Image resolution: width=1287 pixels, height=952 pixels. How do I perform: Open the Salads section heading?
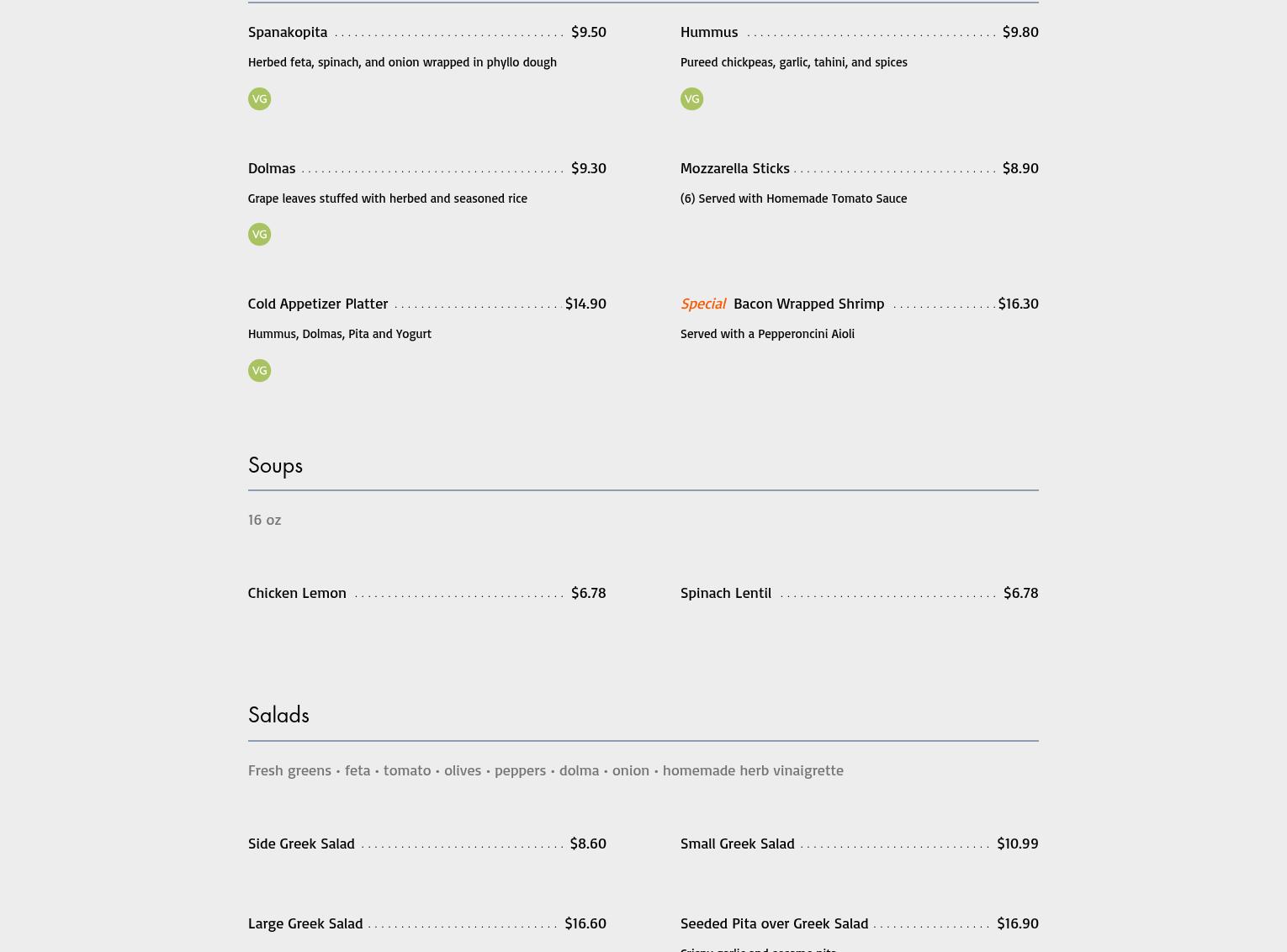point(278,715)
